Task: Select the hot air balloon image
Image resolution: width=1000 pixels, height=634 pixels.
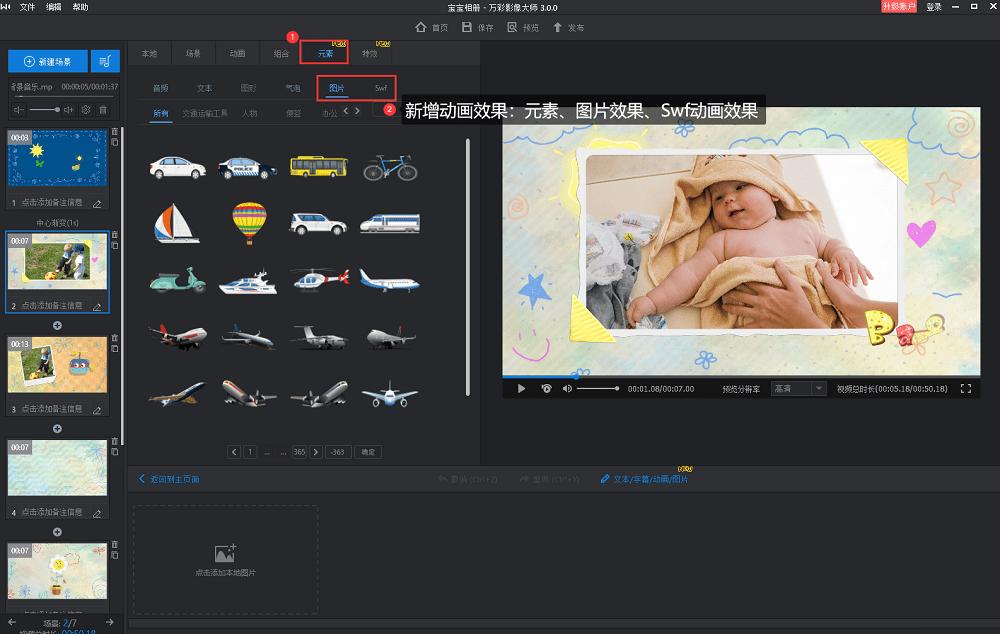Action: coord(249,222)
